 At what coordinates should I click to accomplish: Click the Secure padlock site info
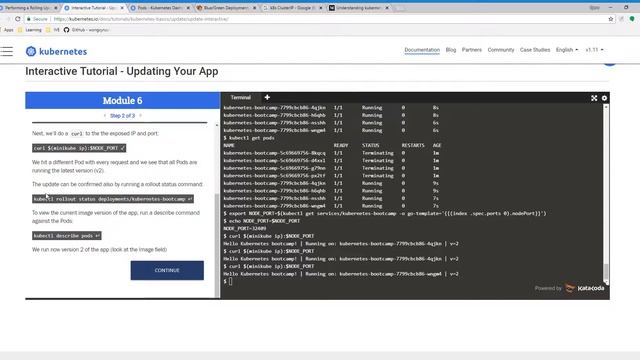pyautogui.click(x=37, y=19)
